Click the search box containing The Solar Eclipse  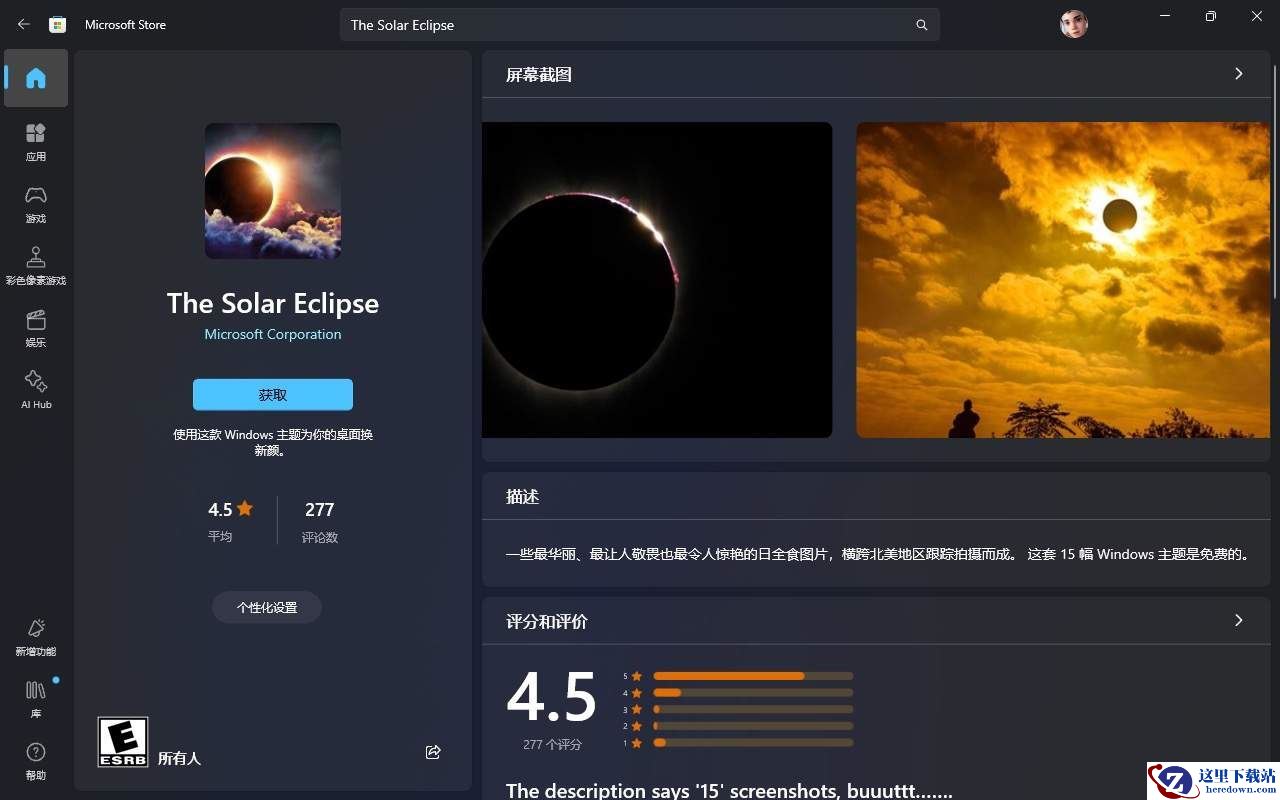point(639,25)
